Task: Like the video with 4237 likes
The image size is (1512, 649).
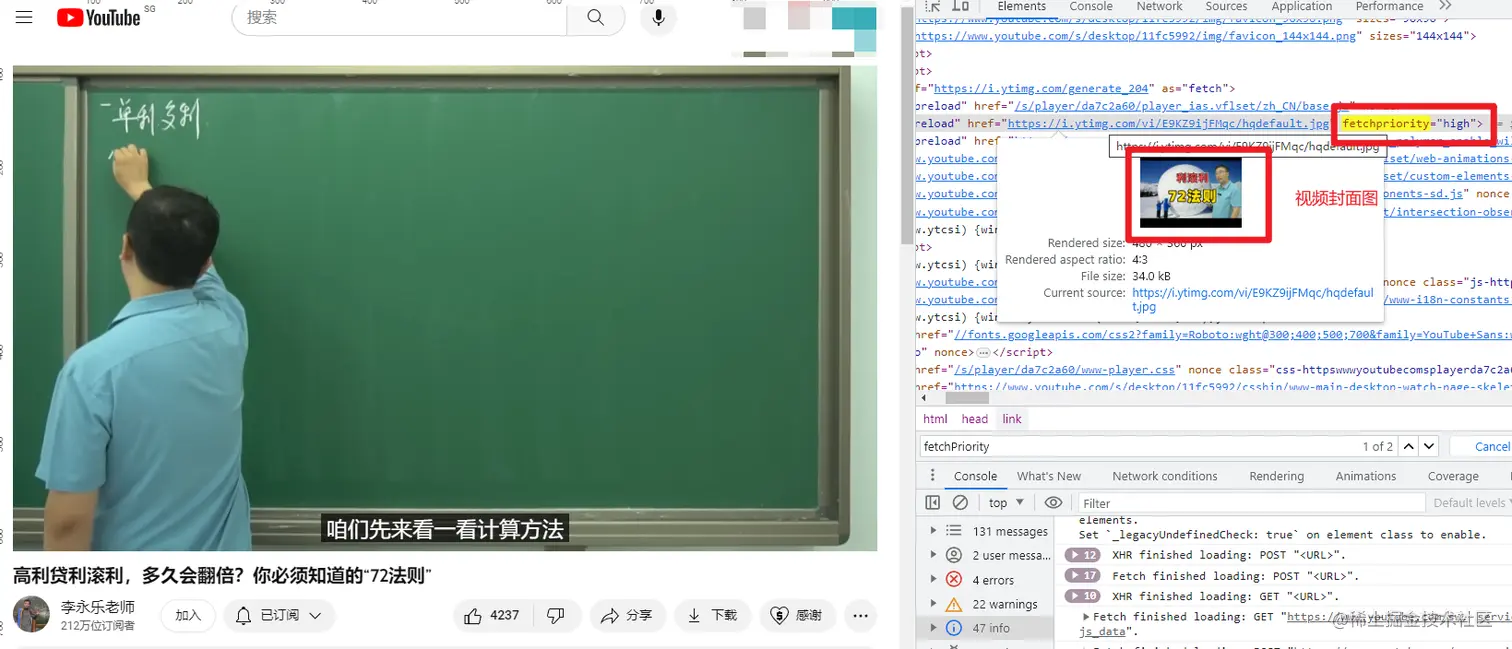Action: coord(494,615)
